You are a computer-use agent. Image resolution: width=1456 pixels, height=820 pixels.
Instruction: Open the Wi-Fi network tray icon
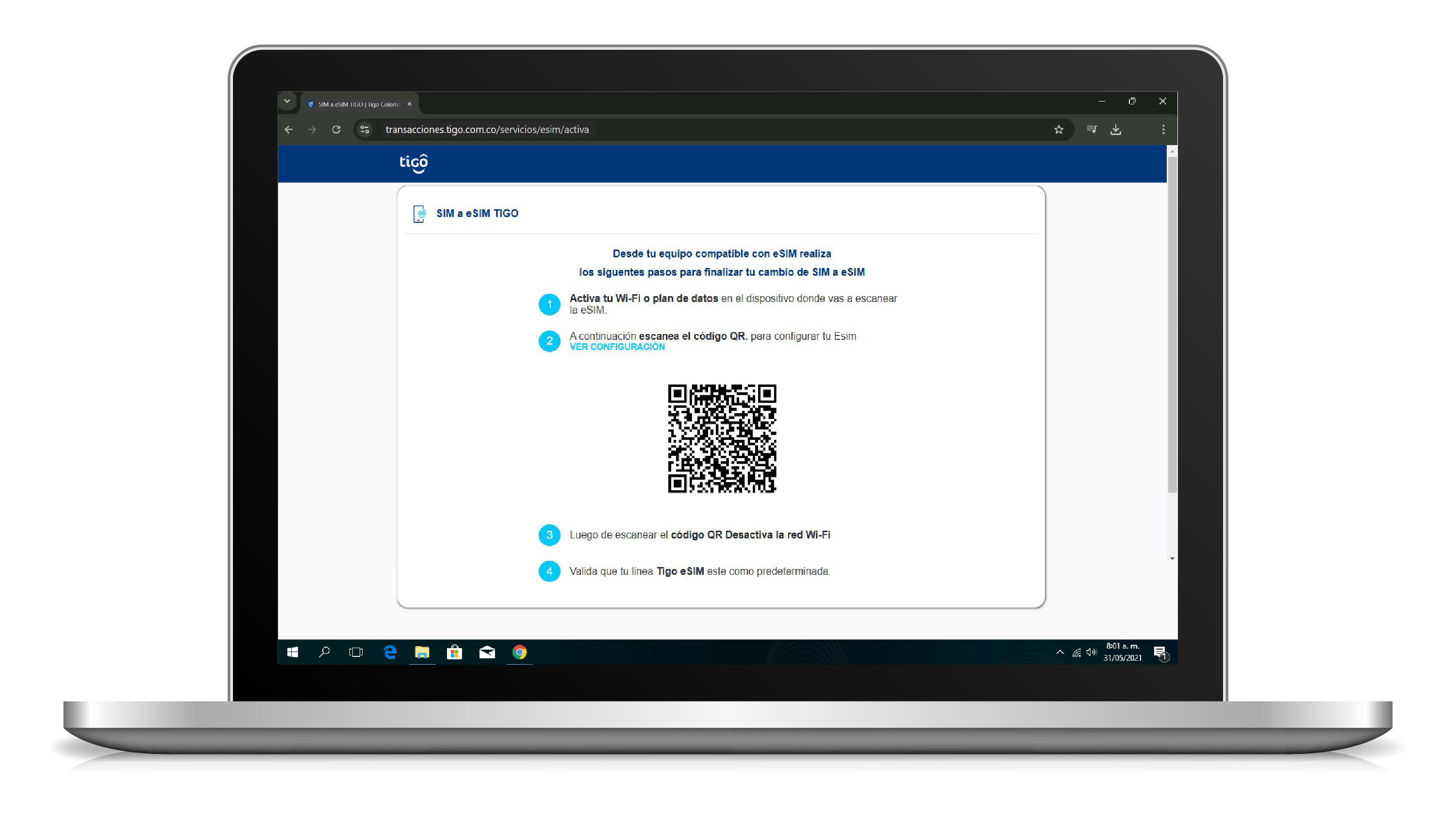coord(1077,653)
